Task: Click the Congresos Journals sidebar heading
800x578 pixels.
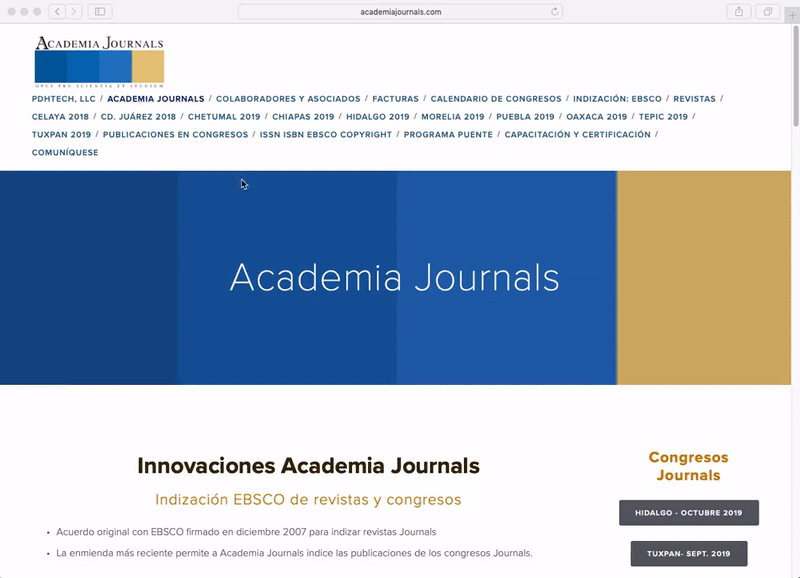Action: click(688, 466)
